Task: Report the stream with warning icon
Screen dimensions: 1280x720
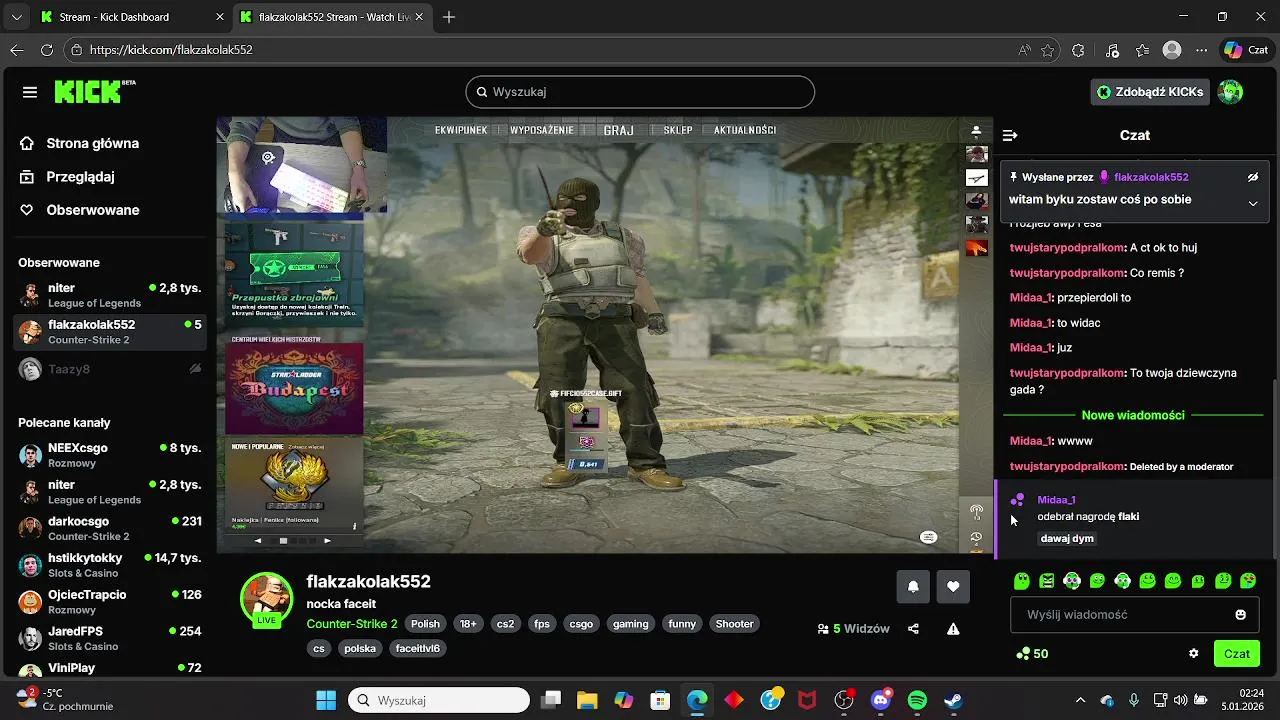Action: [953, 629]
